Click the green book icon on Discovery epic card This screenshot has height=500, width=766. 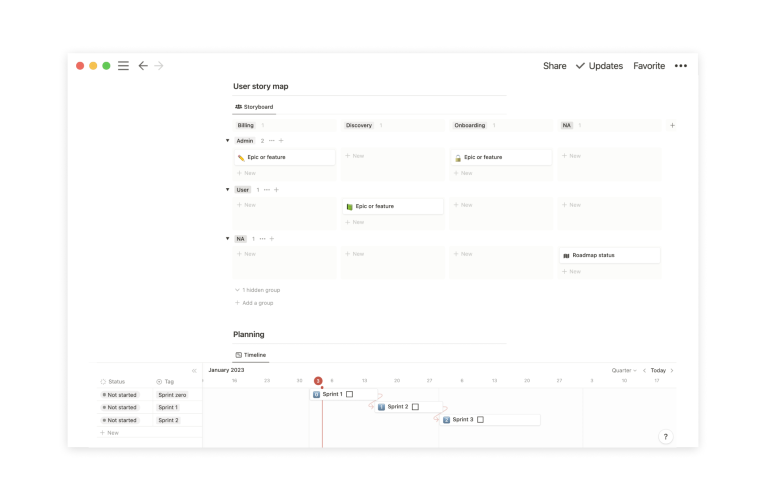[x=349, y=207]
